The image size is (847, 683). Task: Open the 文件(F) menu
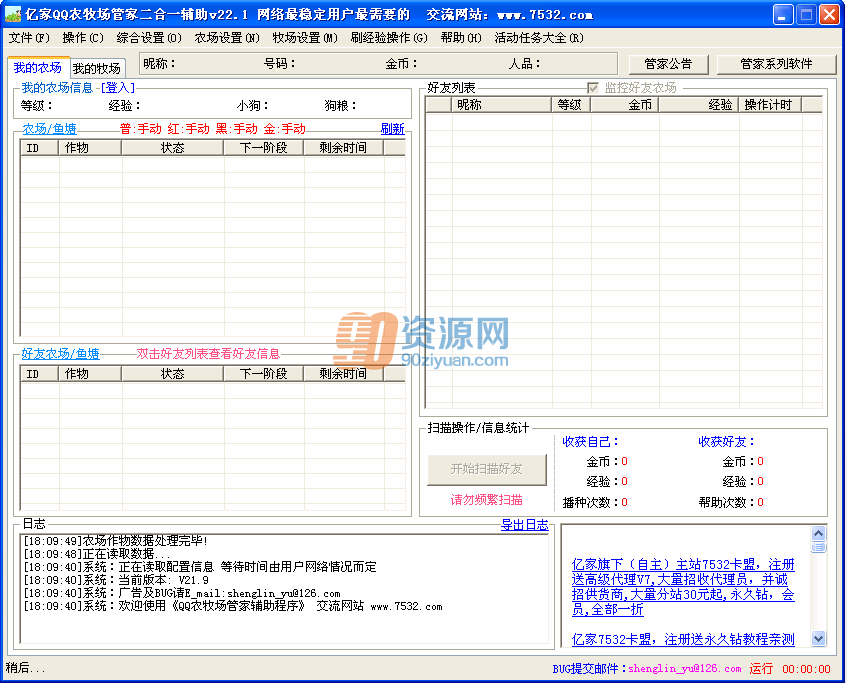(29, 38)
